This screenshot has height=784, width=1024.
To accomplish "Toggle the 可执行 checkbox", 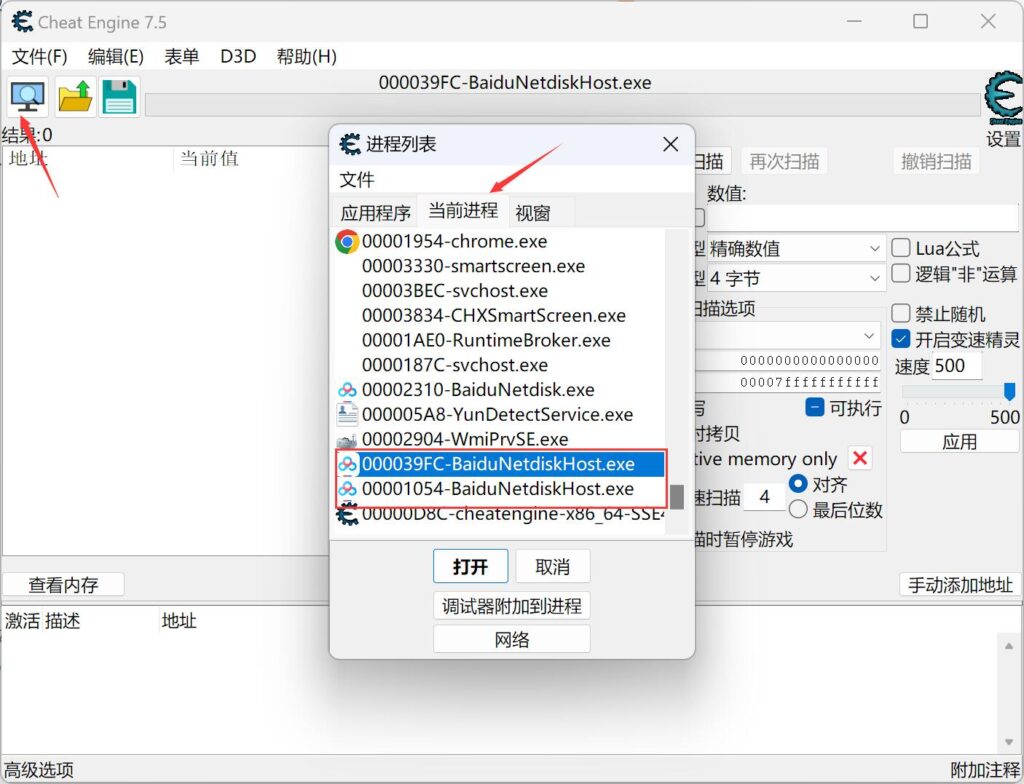I will [814, 408].
